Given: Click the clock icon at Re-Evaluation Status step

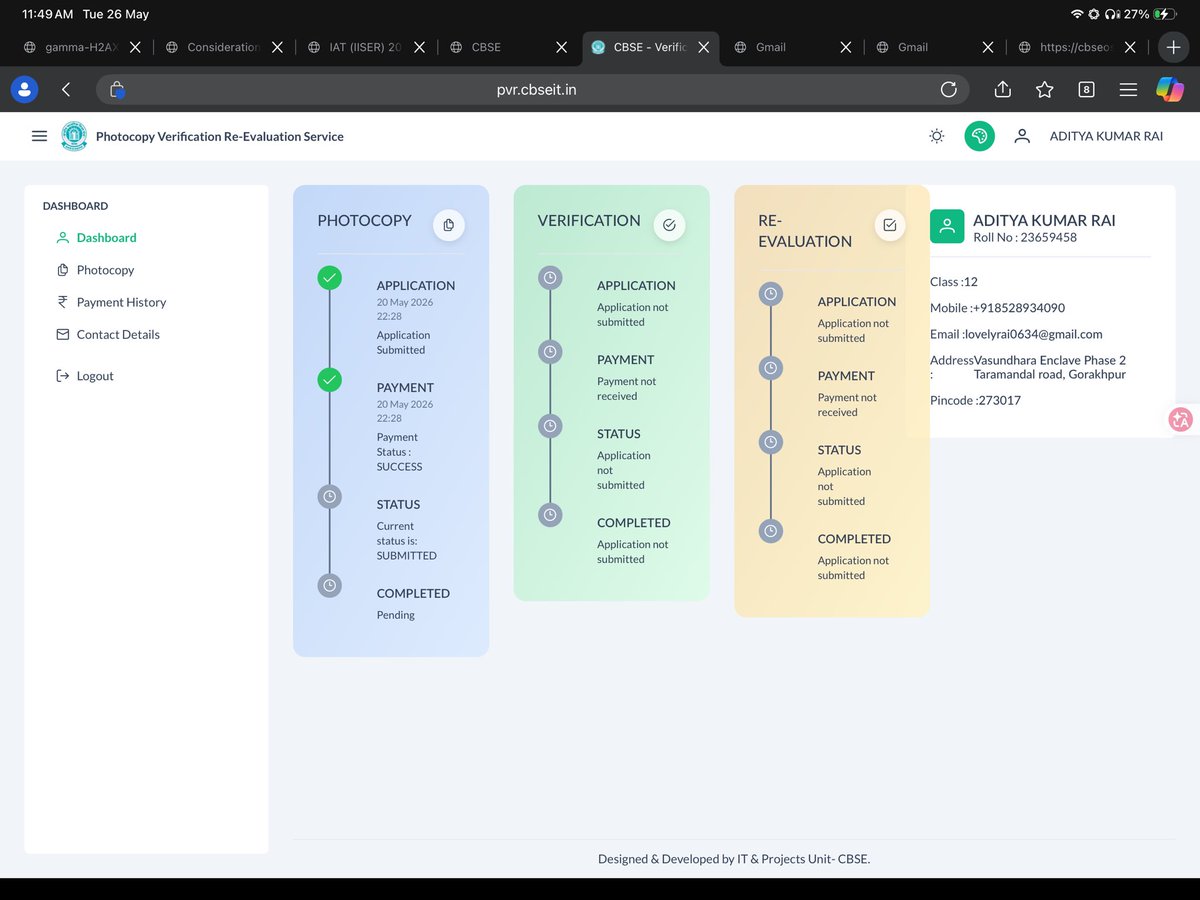Looking at the screenshot, I should point(770,442).
